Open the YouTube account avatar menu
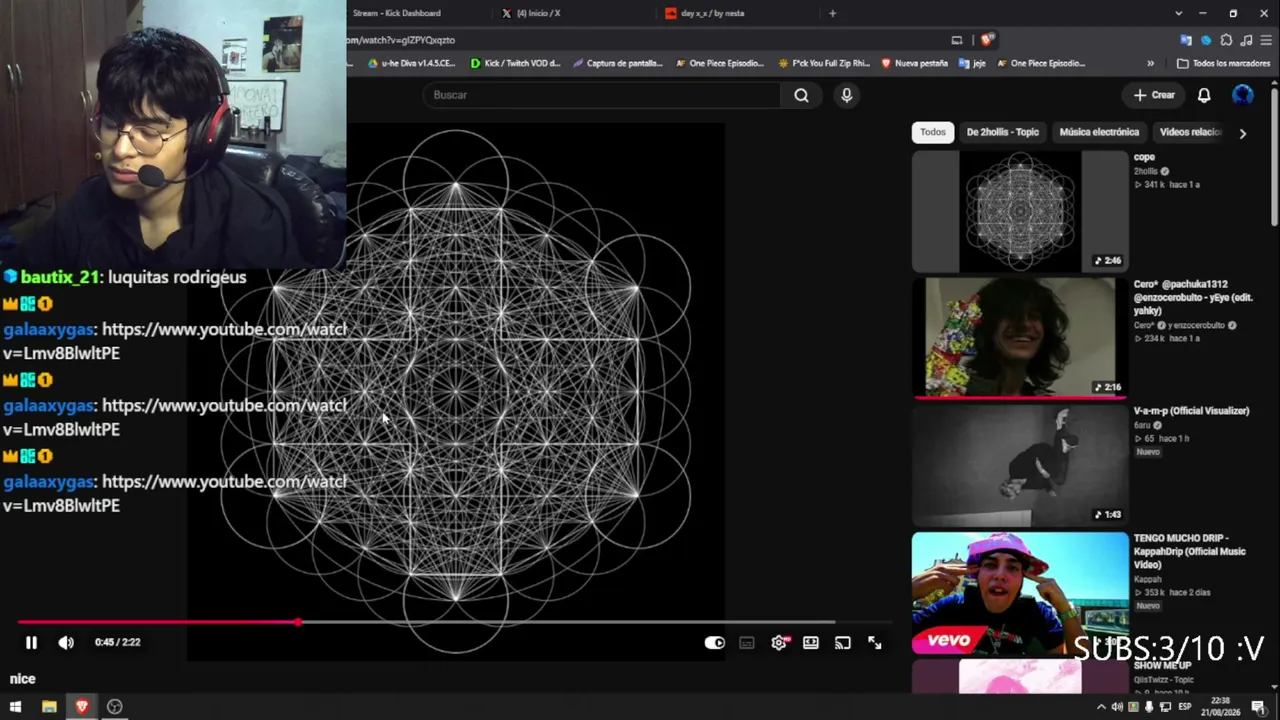 (1243, 95)
